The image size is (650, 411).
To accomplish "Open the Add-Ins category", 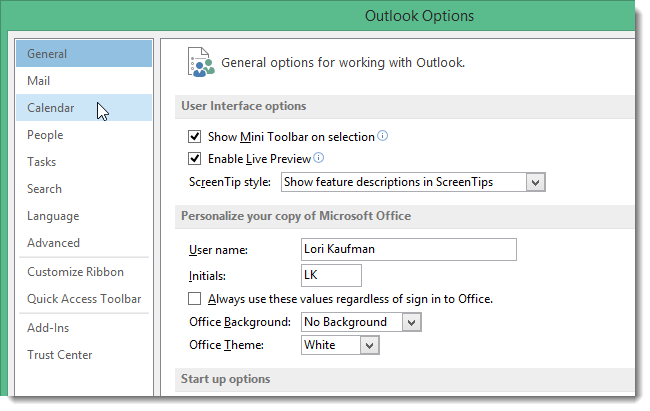I will (x=84, y=328).
